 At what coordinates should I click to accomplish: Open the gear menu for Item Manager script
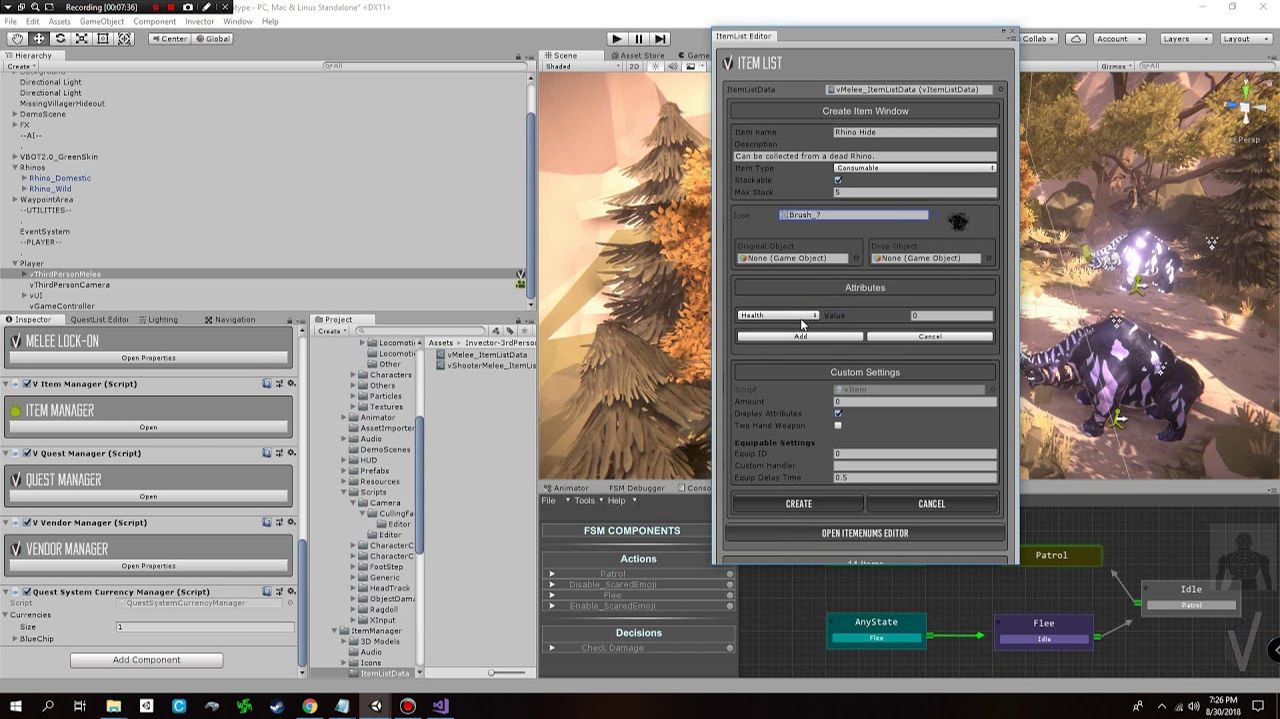click(x=291, y=384)
